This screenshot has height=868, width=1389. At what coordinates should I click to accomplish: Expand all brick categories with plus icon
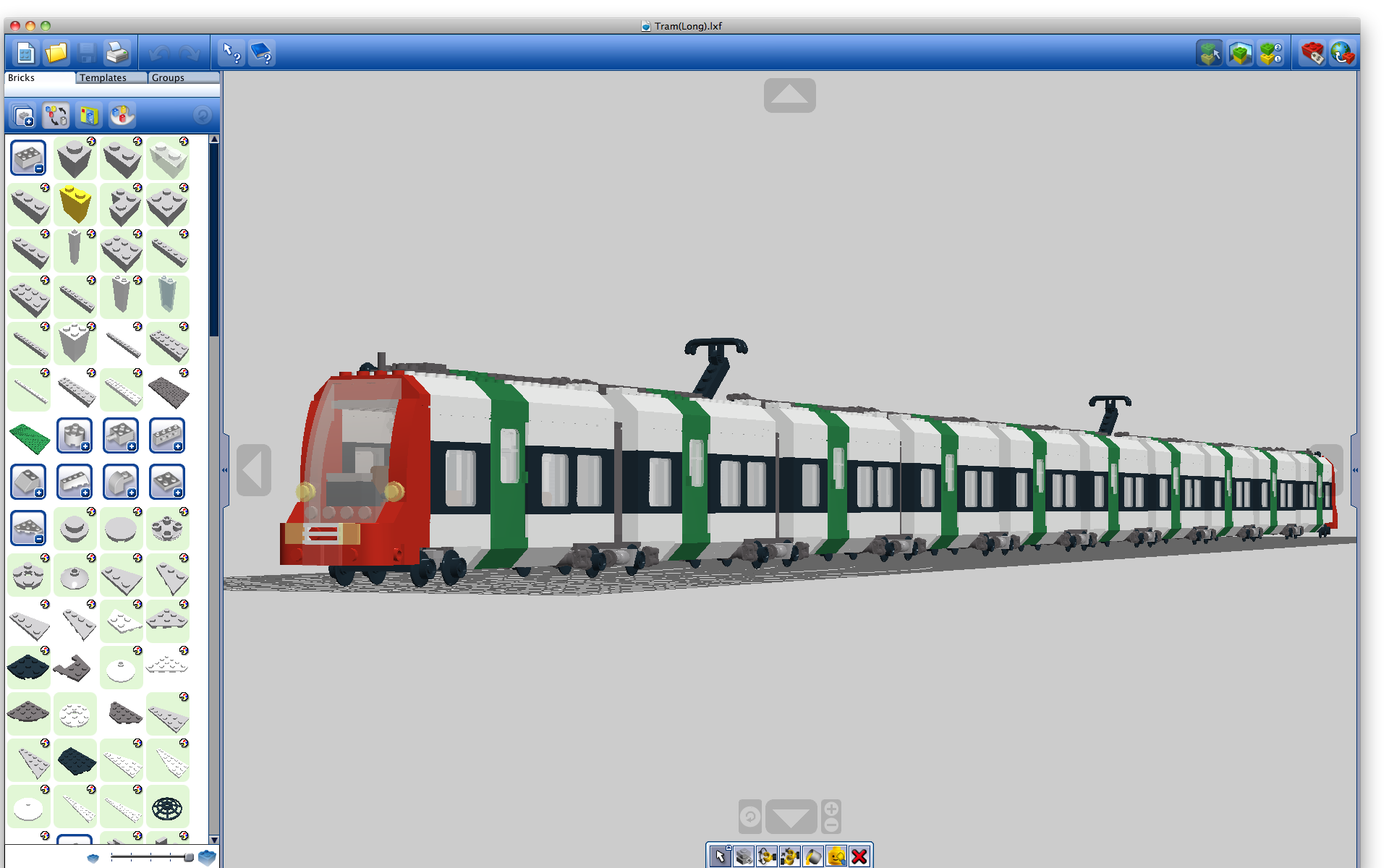click(23, 115)
